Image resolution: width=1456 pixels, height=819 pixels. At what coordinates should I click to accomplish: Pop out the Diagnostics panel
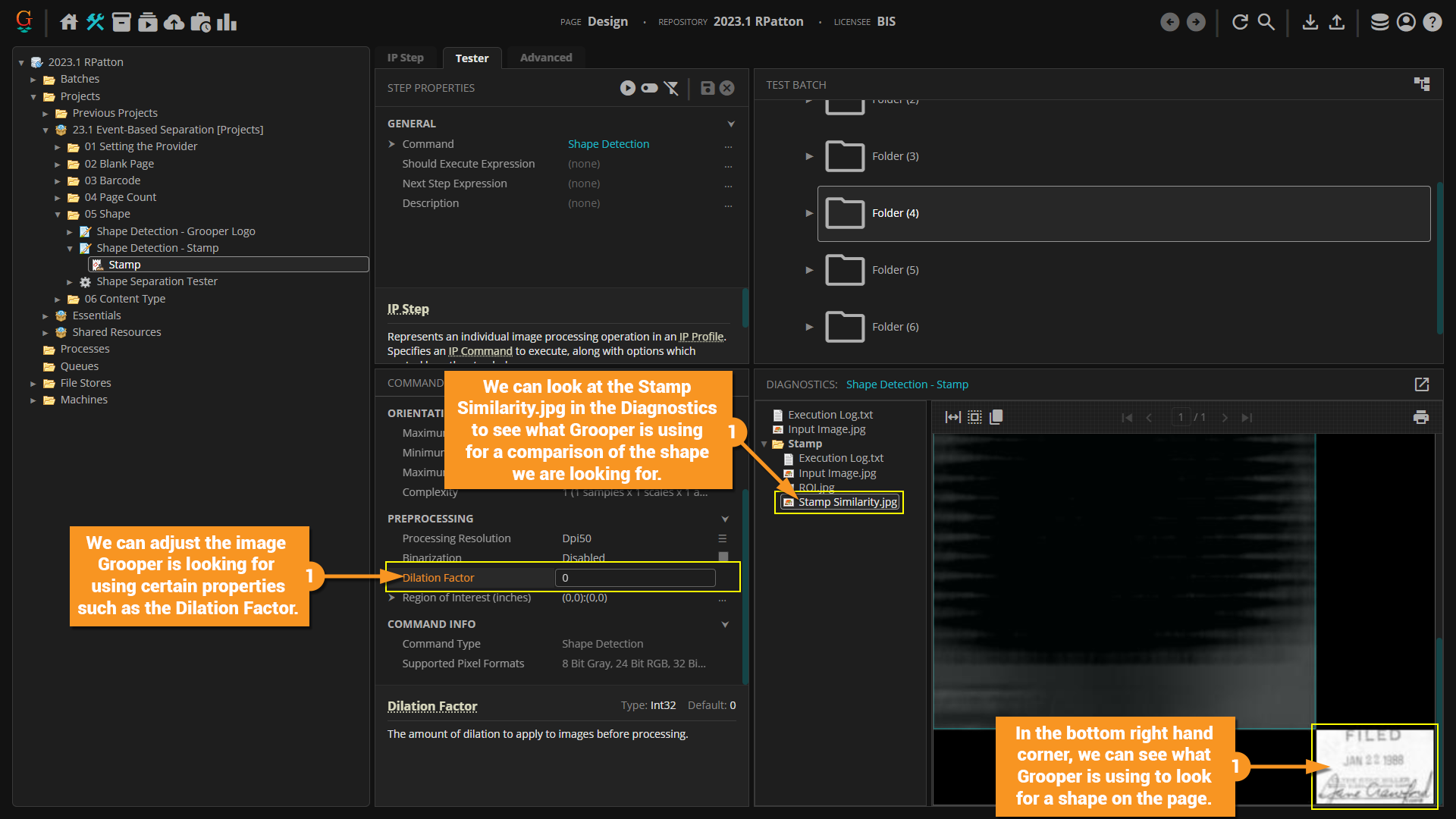[x=1422, y=384]
